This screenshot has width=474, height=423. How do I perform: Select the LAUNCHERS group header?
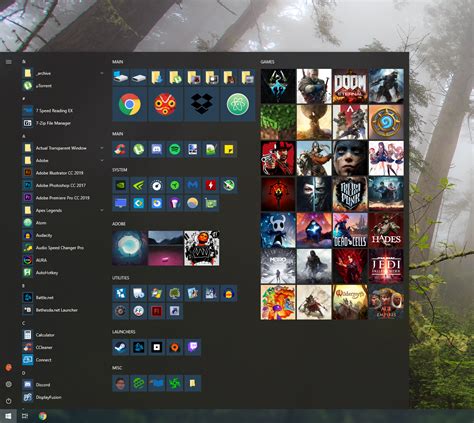pyautogui.click(x=124, y=332)
